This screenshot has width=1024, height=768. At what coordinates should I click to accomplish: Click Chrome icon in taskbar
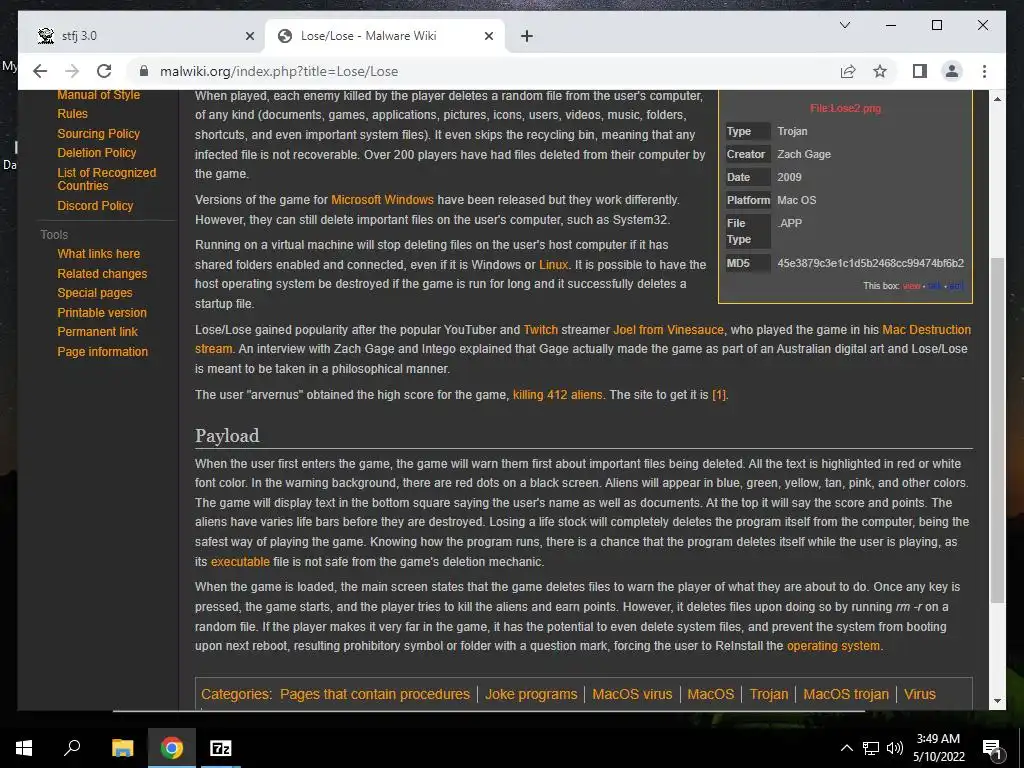(172, 748)
